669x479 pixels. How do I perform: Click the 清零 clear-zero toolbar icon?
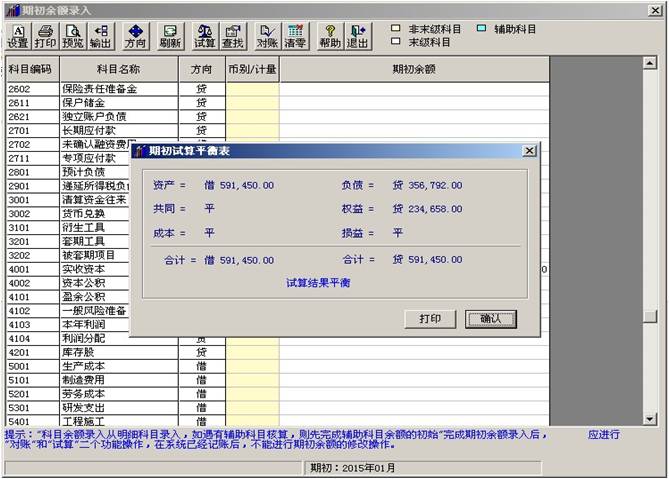(295, 37)
